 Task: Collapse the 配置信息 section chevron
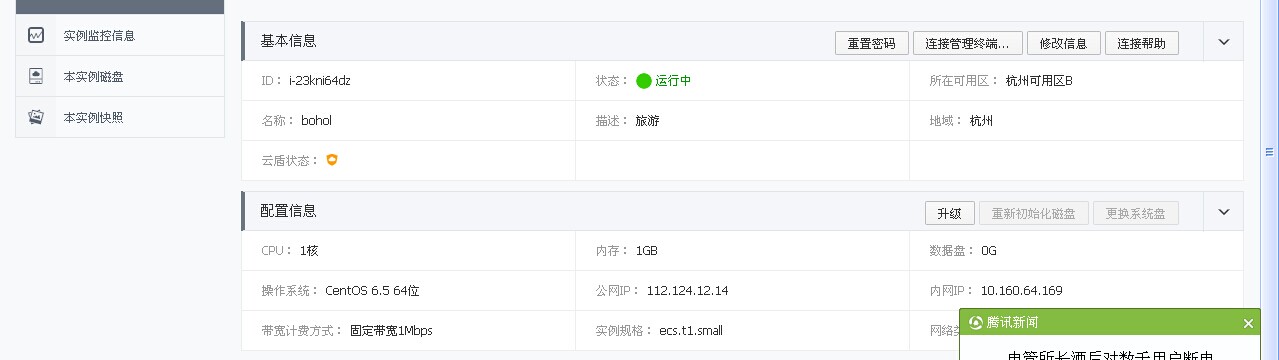pos(1223,212)
